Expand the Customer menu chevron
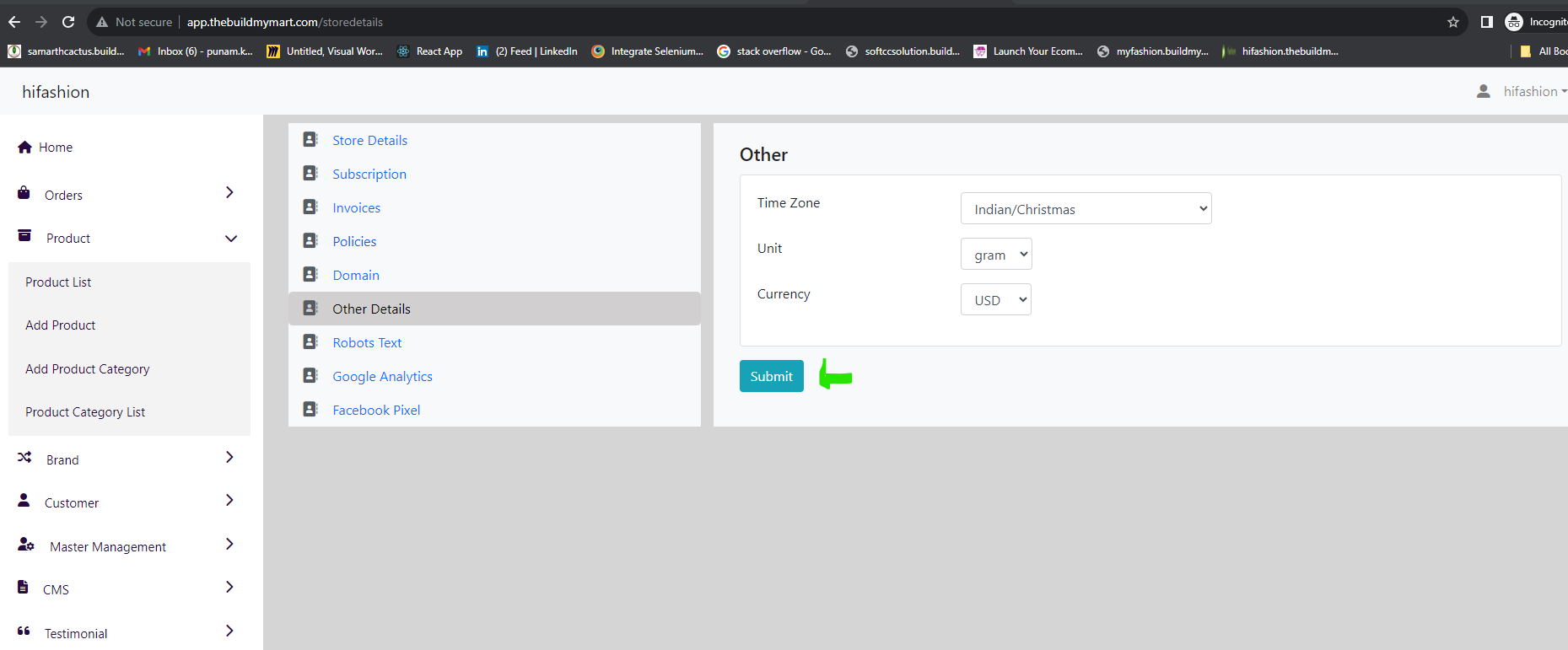1568x650 pixels. tap(229, 500)
